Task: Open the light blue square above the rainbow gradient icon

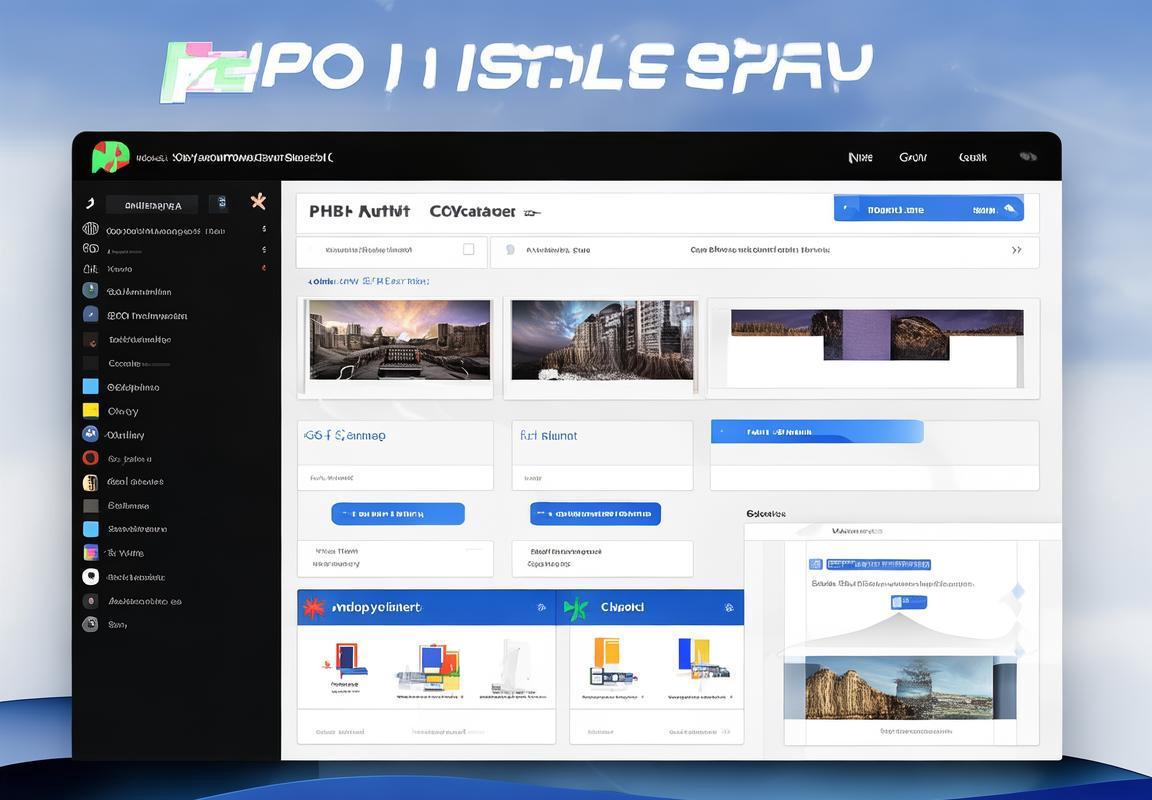Action: 90,529
